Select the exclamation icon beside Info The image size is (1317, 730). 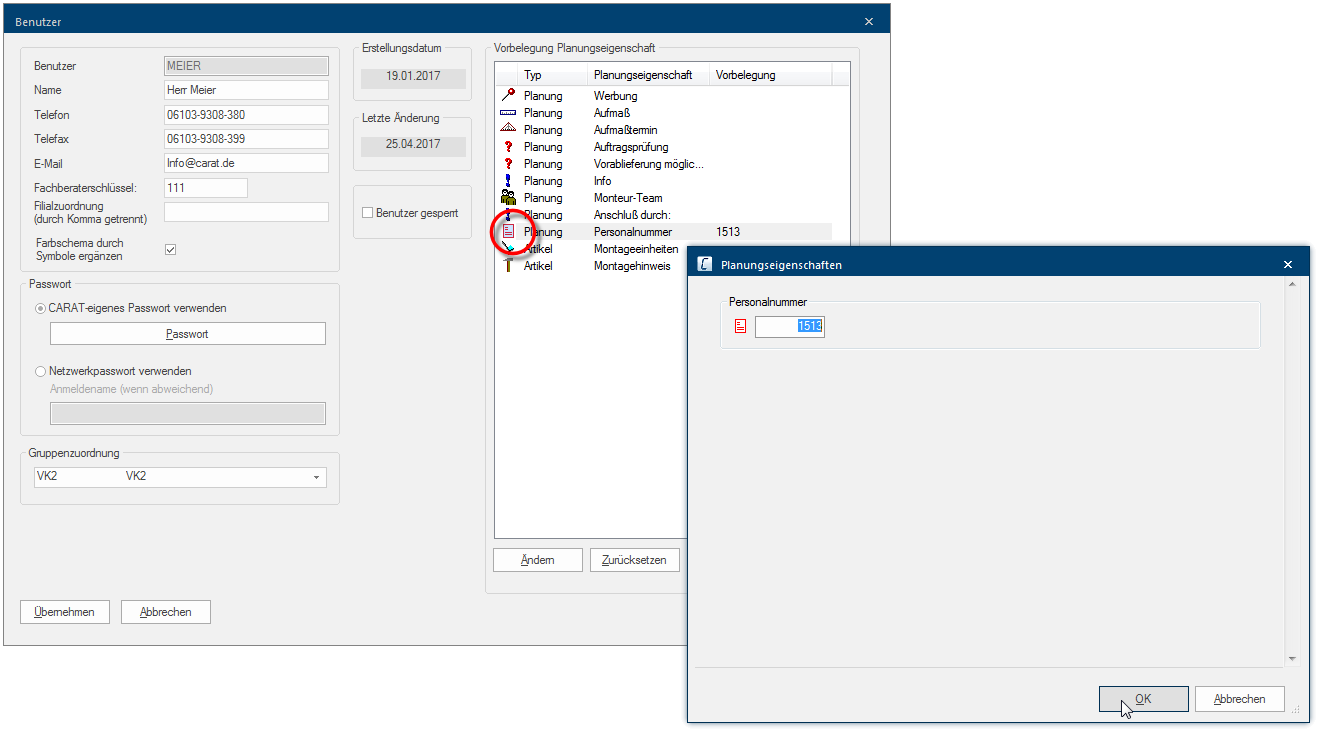pos(508,181)
